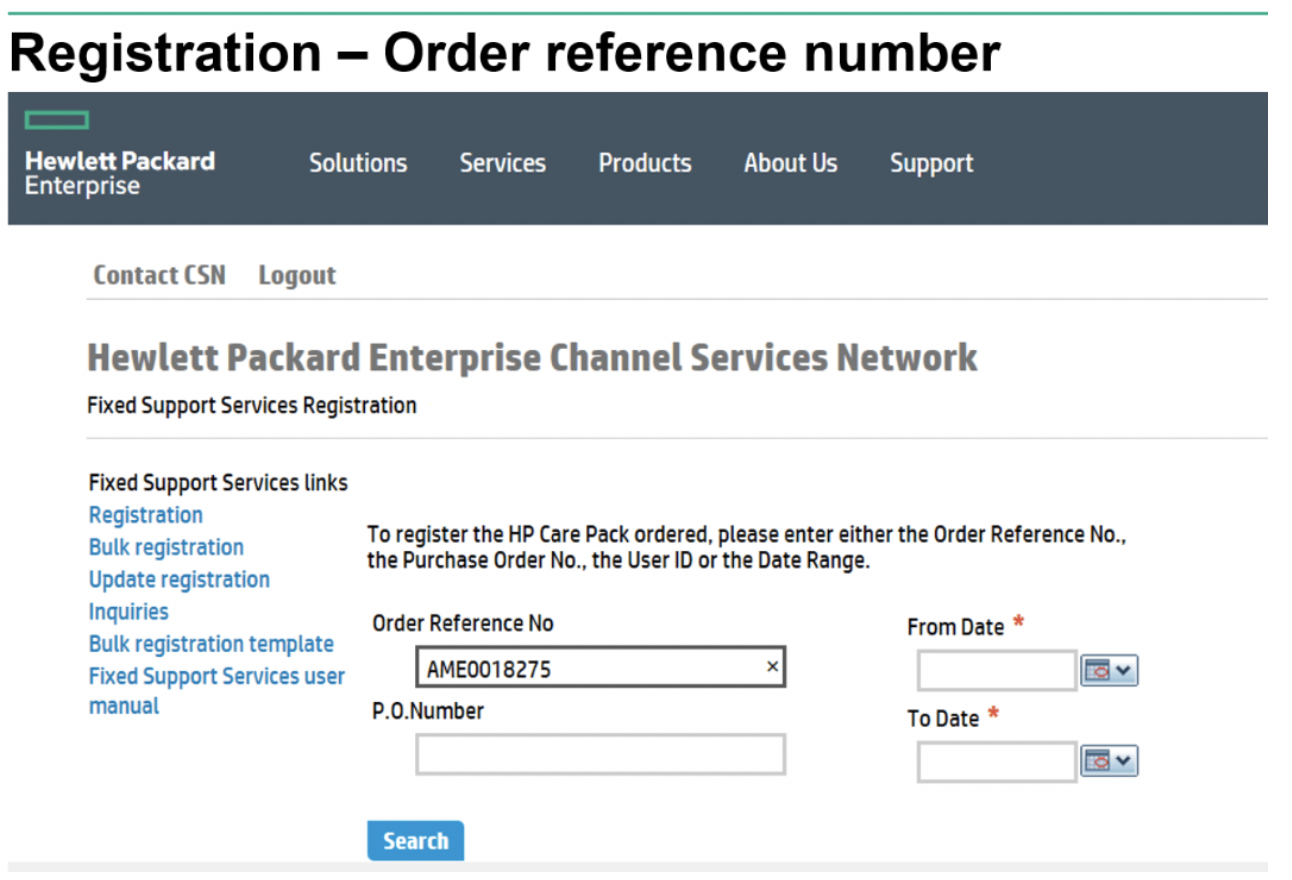Open the Update registration link

[179, 579]
